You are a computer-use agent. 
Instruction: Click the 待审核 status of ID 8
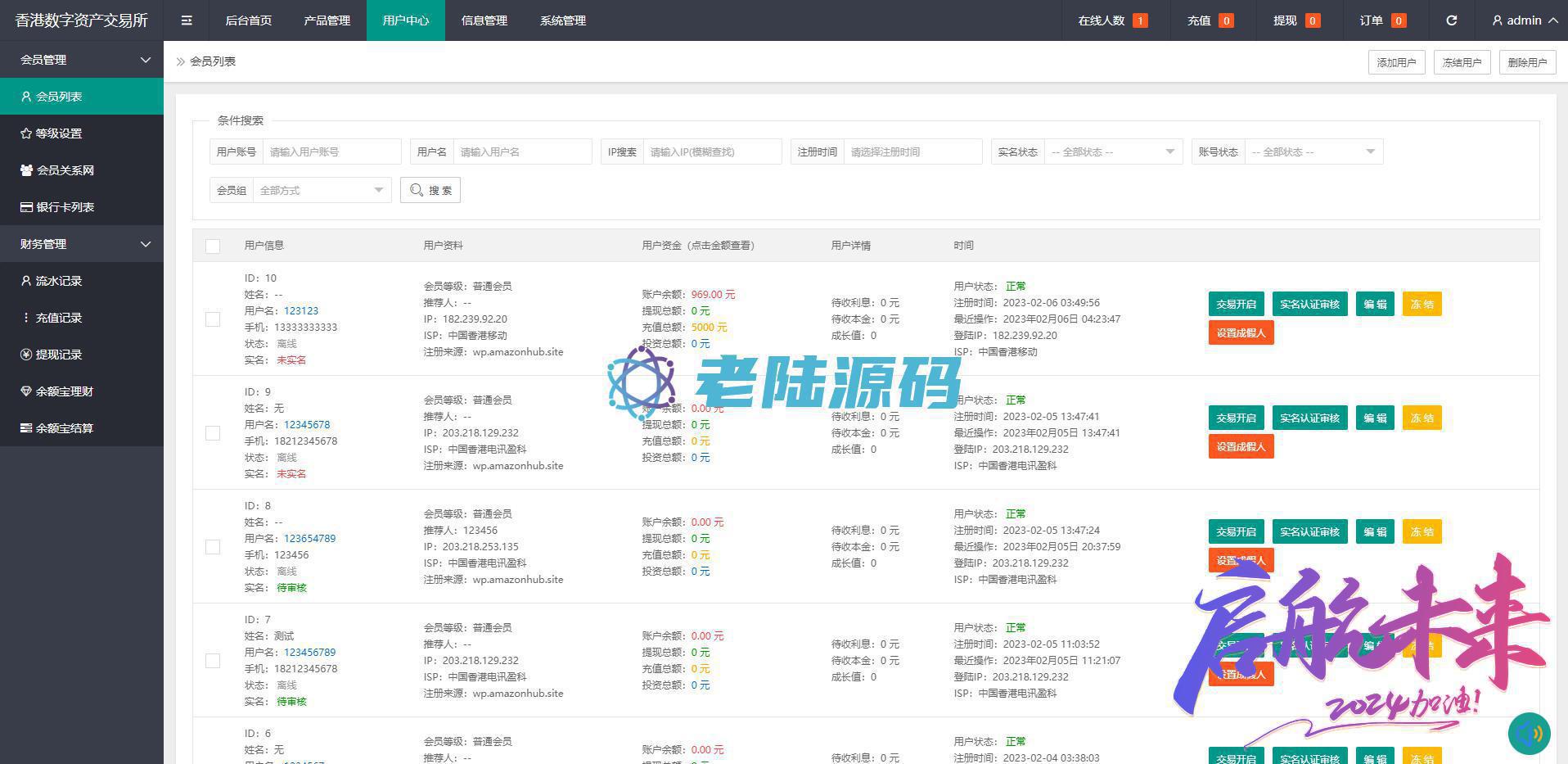[291, 588]
